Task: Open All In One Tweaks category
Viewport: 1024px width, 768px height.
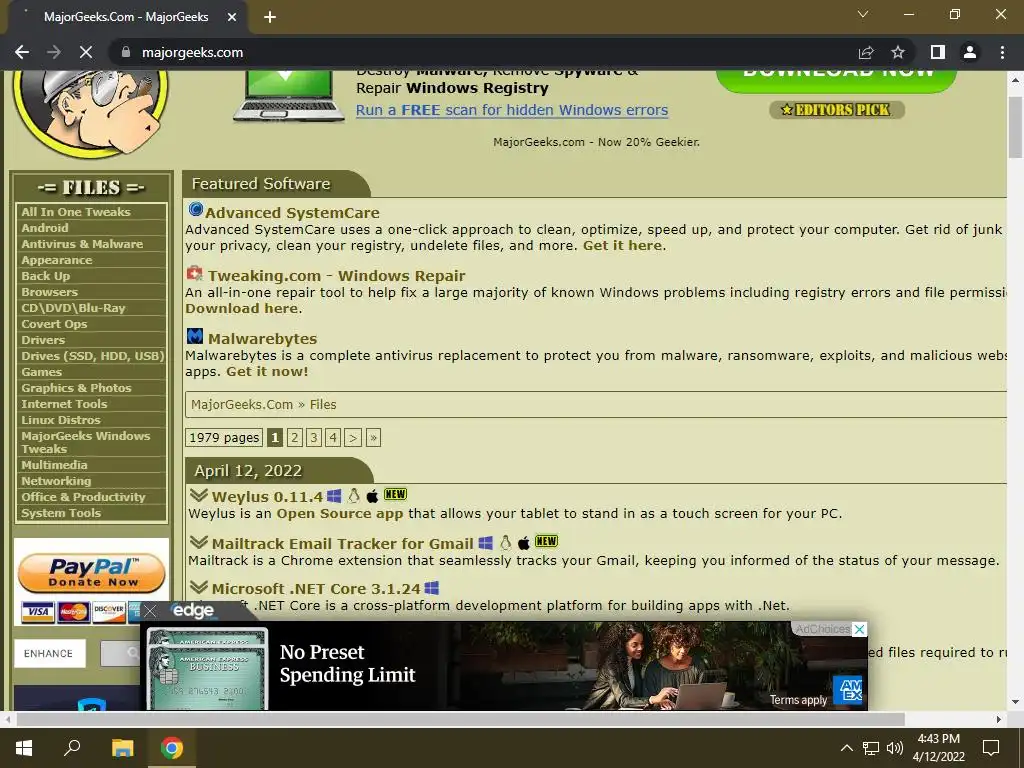Action: click(76, 212)
